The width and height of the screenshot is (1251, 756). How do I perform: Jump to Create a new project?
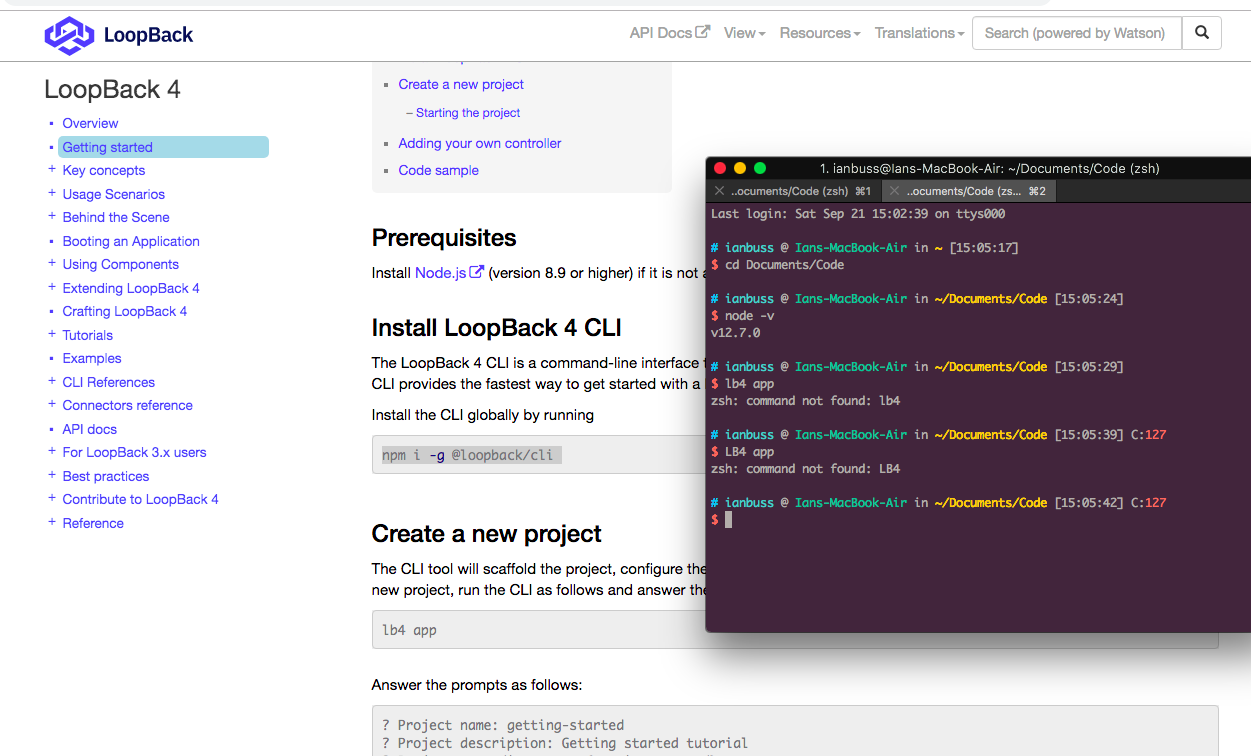tap(461, 84)
